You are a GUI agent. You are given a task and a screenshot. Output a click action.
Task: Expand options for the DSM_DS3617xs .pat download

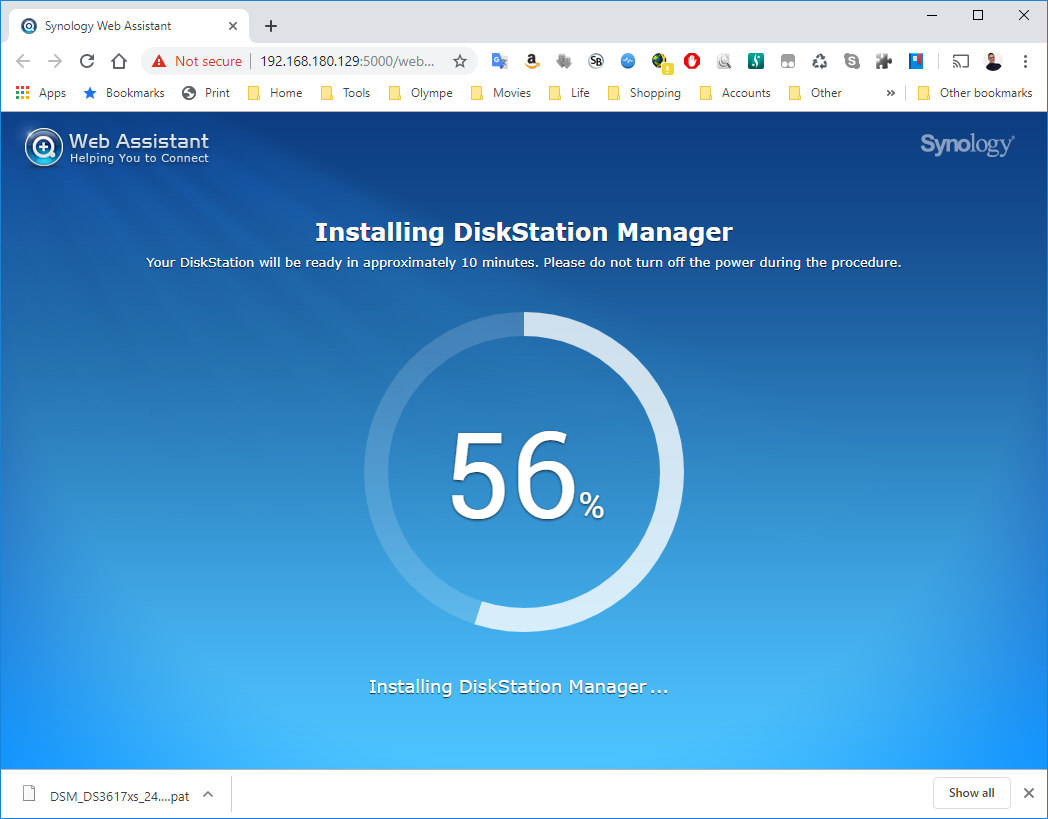click(x=208, y=794)
